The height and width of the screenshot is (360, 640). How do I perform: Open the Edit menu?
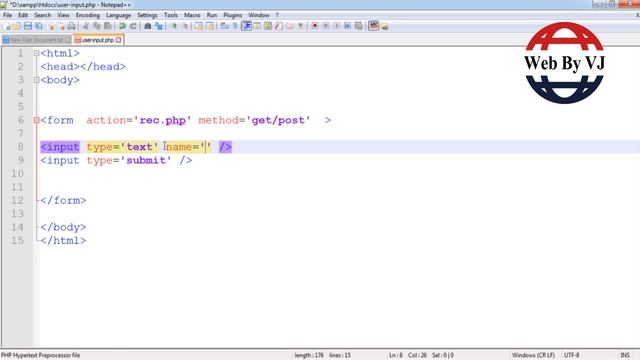pyautogui.click(x=23, y=15)
